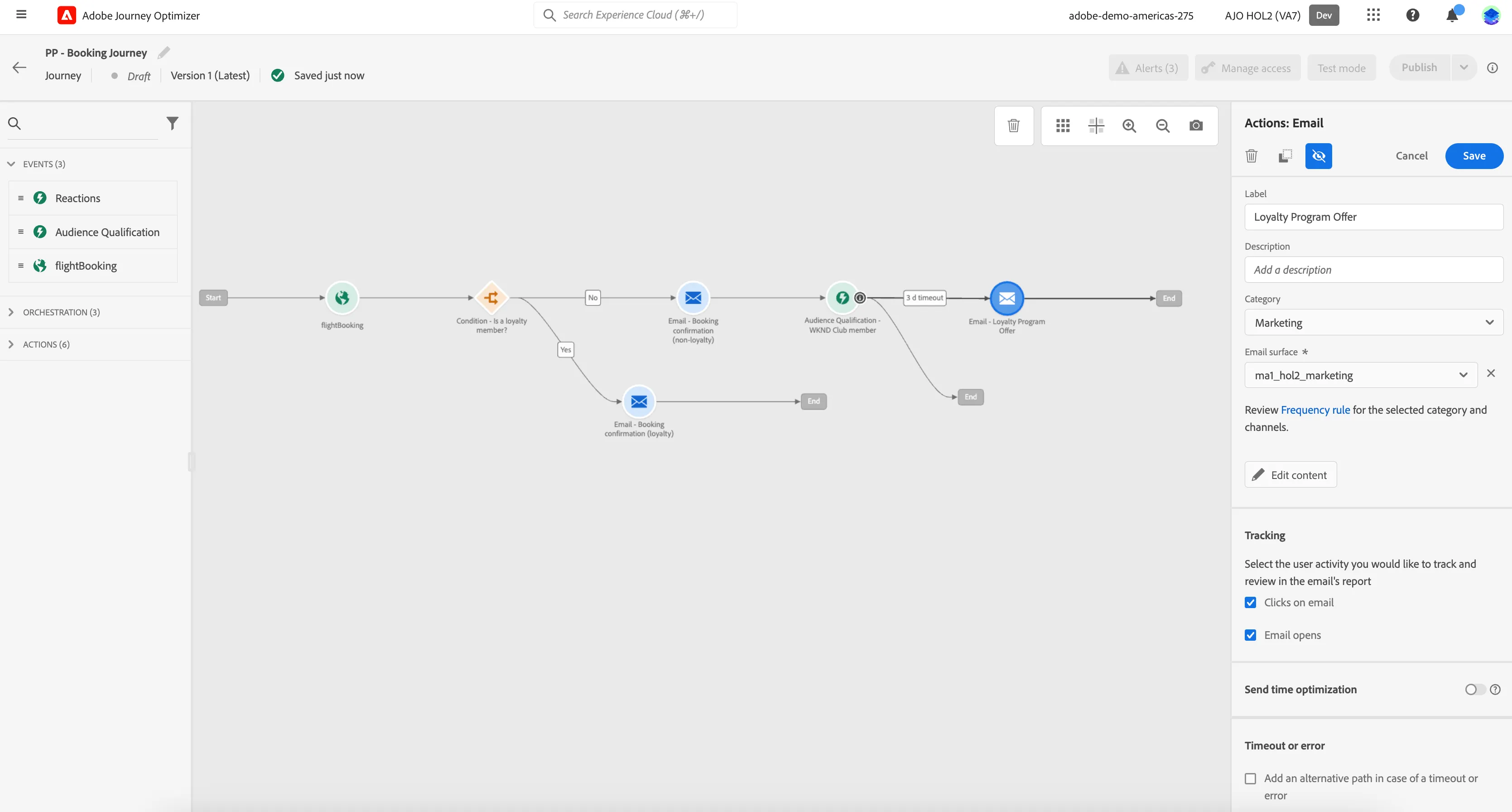Screen dimensions: 1512x812
Task: Zoom in on the canvas
Action: [x=1129, y=126]
